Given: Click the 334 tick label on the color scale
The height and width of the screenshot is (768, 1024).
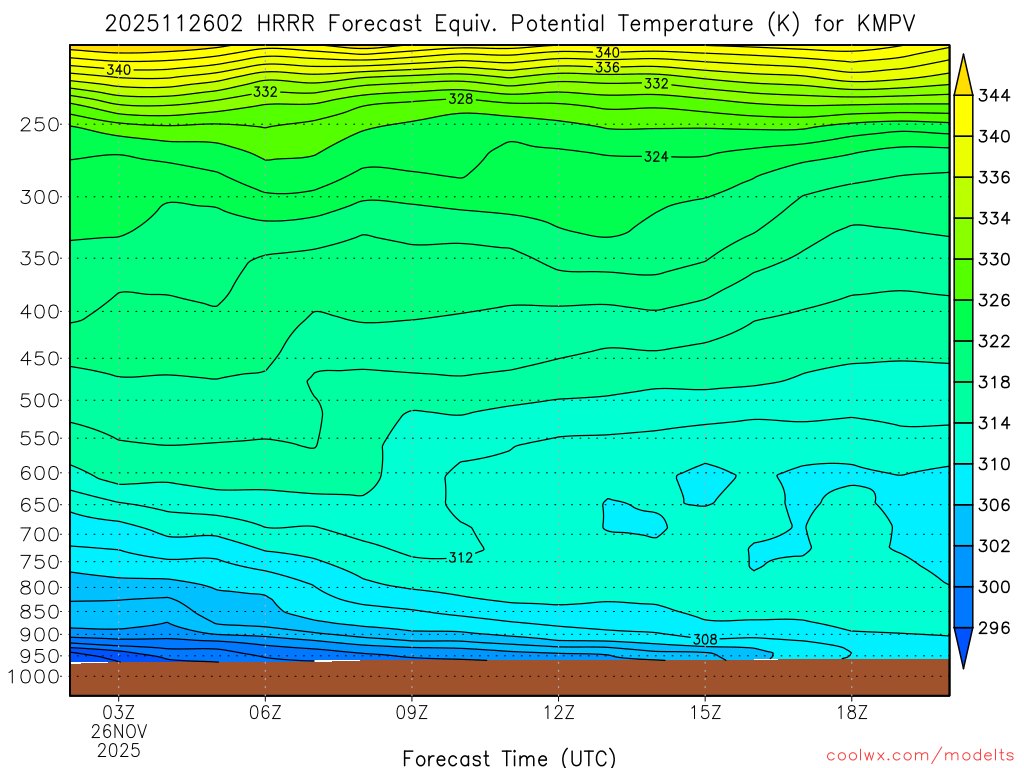Looking at the screenshot, I should [994, 218].
